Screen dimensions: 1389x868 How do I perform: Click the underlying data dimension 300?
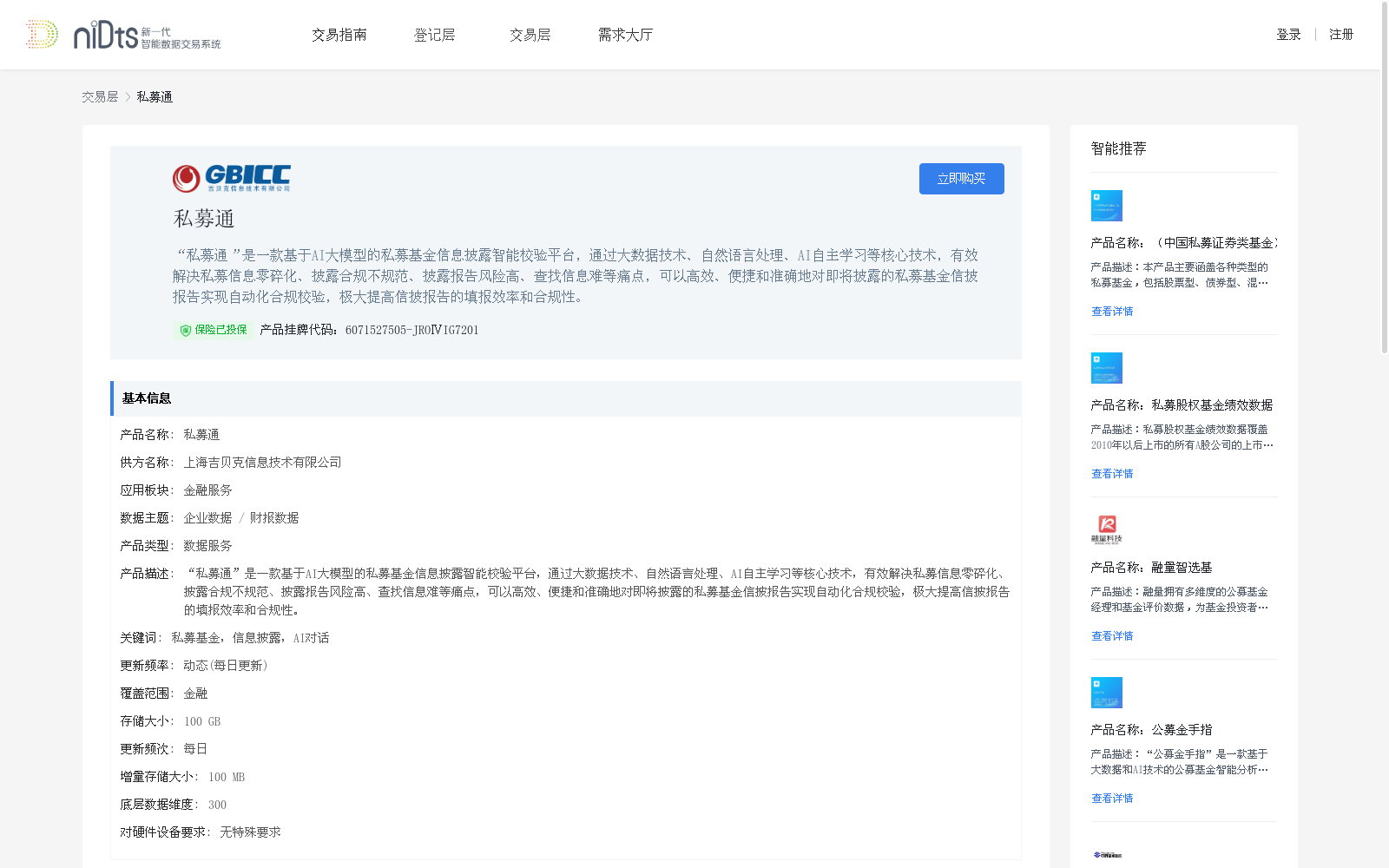coord(217,805)
